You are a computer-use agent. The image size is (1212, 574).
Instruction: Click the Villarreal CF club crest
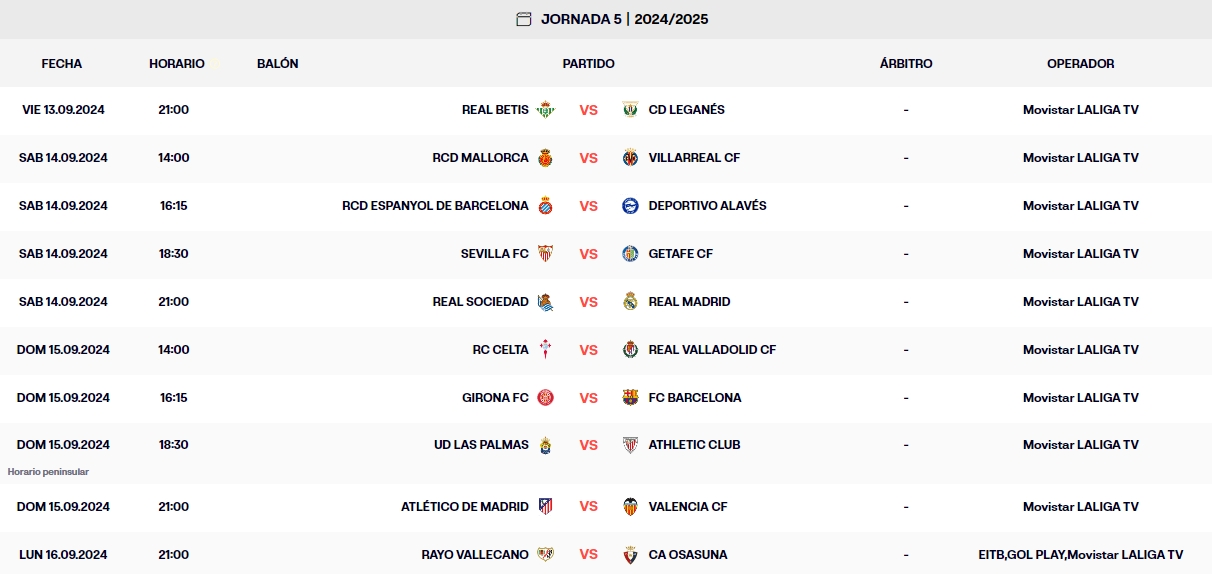pyautogui.click(x=630, y=158)
